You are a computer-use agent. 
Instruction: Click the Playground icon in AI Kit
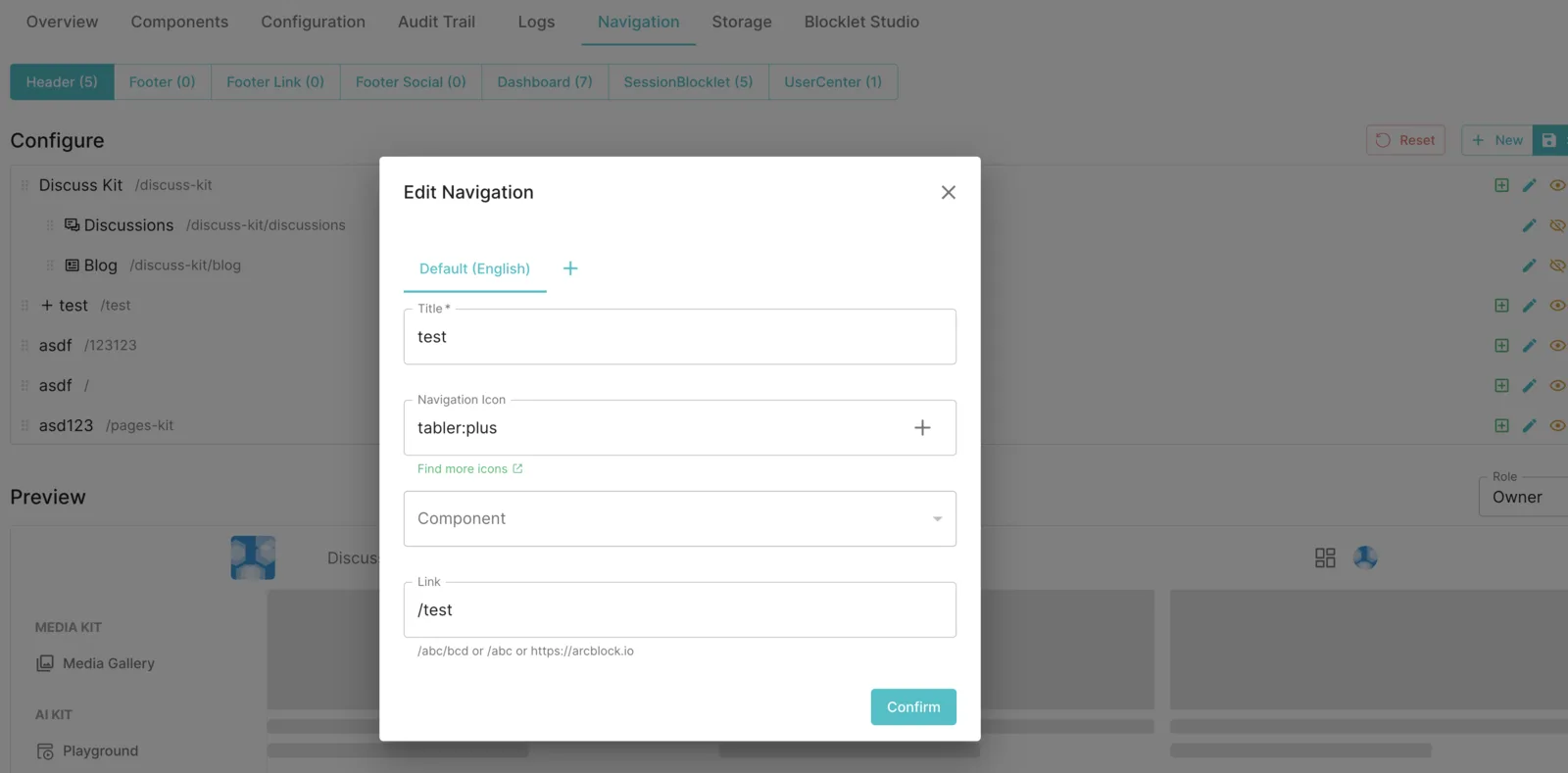tap(45, 751)
